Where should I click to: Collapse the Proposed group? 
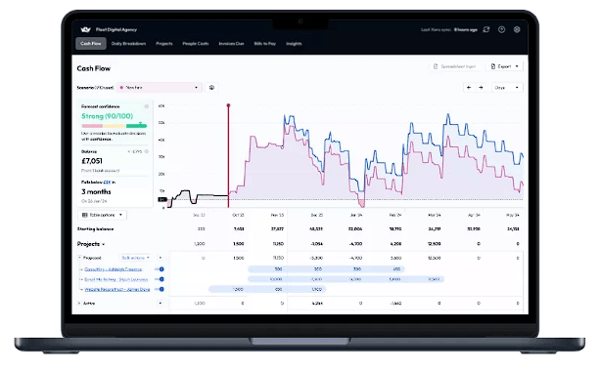(x=80, y=258)
